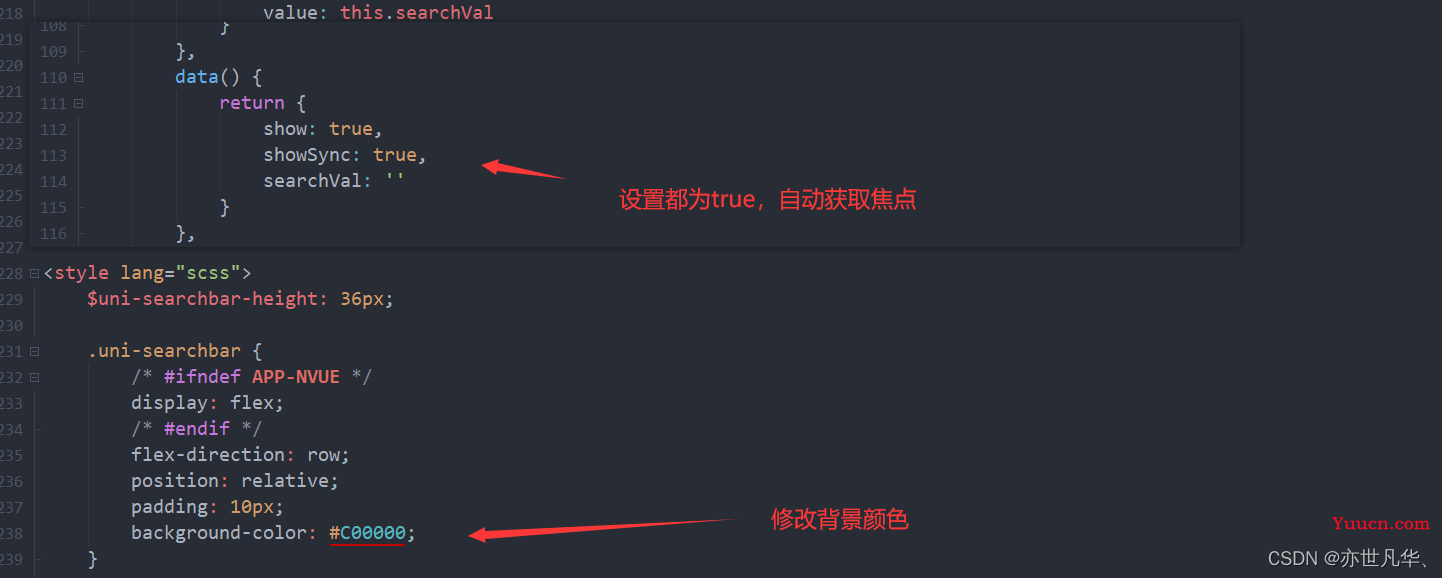Collapse the .uni-searchbar rule fold marker

[x=35, y=351]
